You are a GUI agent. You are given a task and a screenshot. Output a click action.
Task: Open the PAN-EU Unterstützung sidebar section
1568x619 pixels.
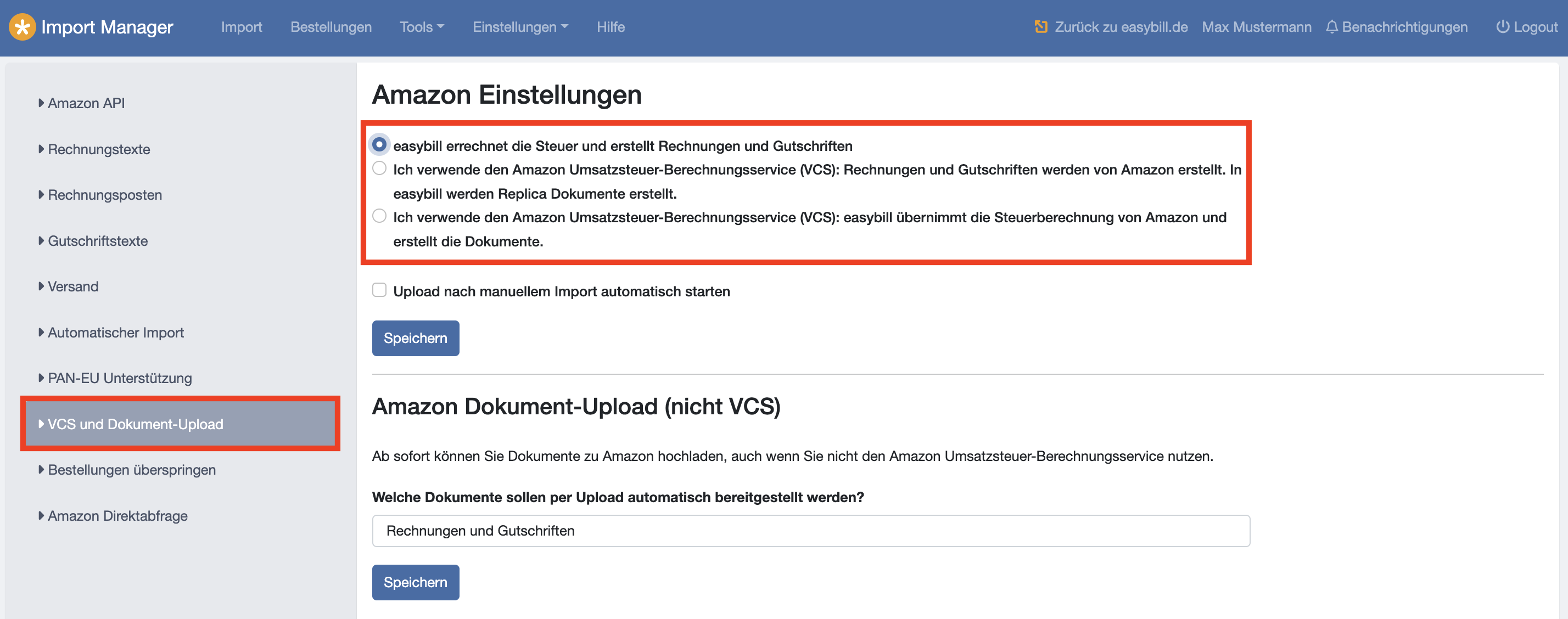click(119, 378)
